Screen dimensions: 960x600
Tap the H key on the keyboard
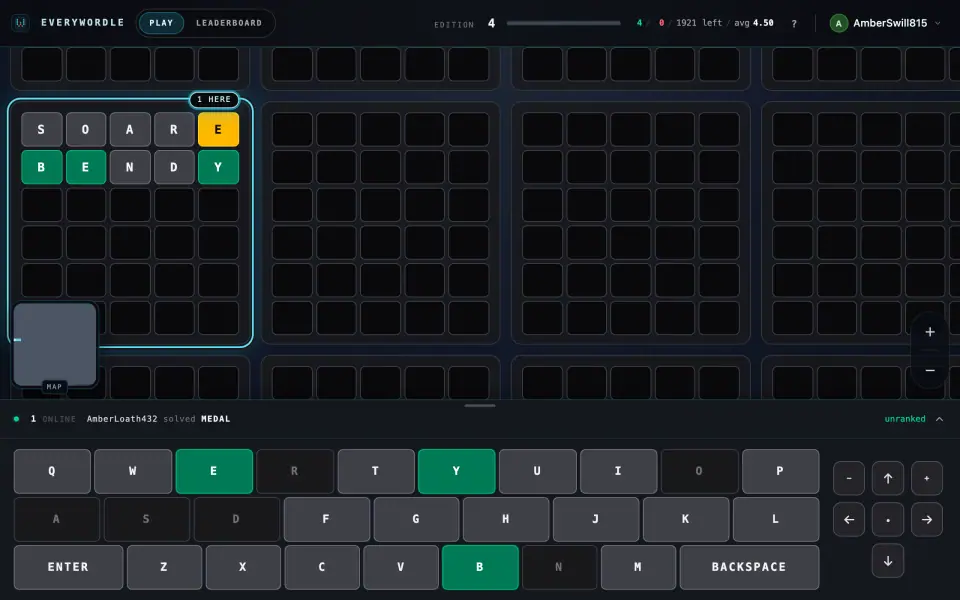[506, 519]
